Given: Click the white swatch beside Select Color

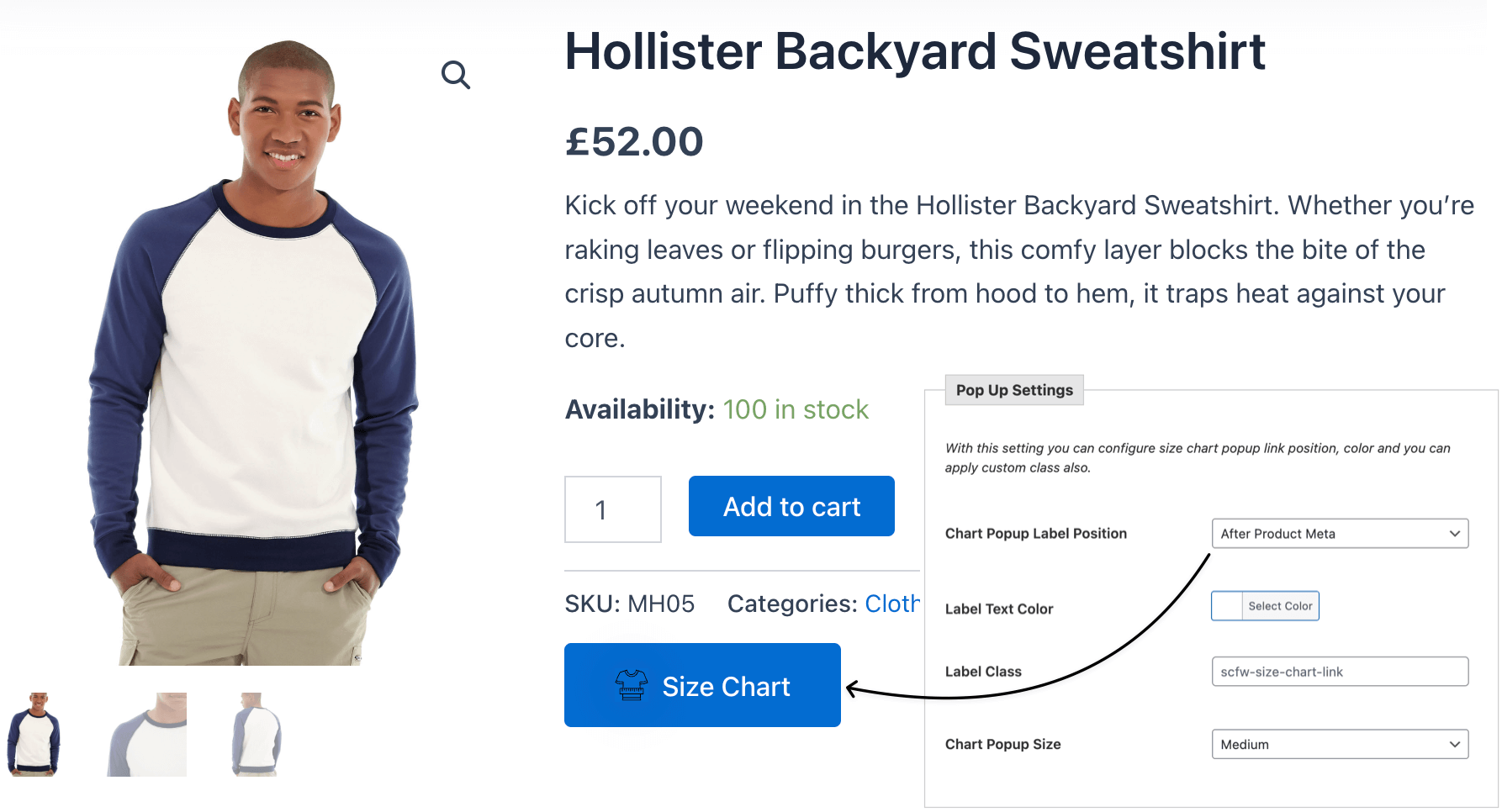Looking at the screenshot, I should tap(1224, 605).
